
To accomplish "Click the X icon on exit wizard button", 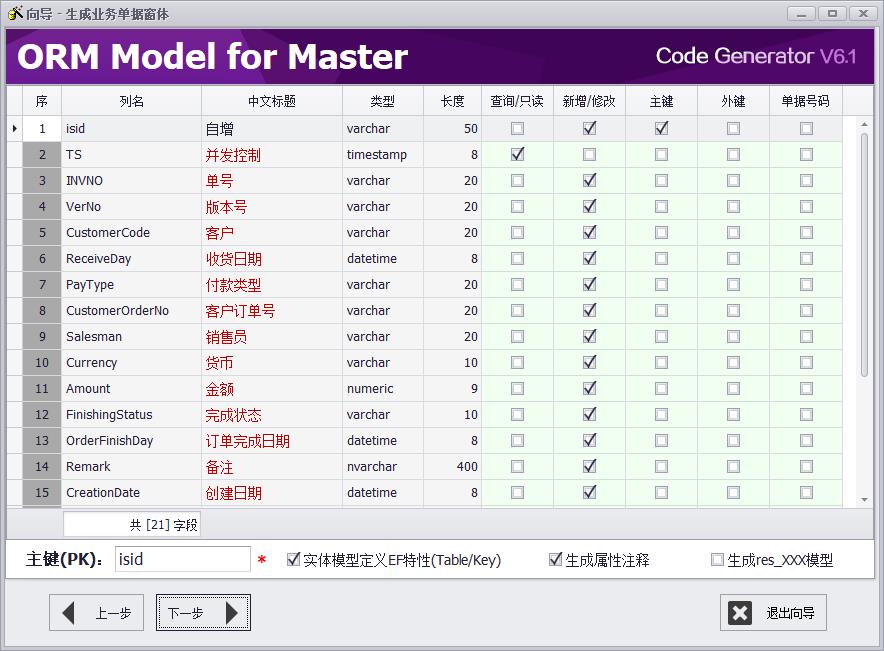I will click(740, 613).
